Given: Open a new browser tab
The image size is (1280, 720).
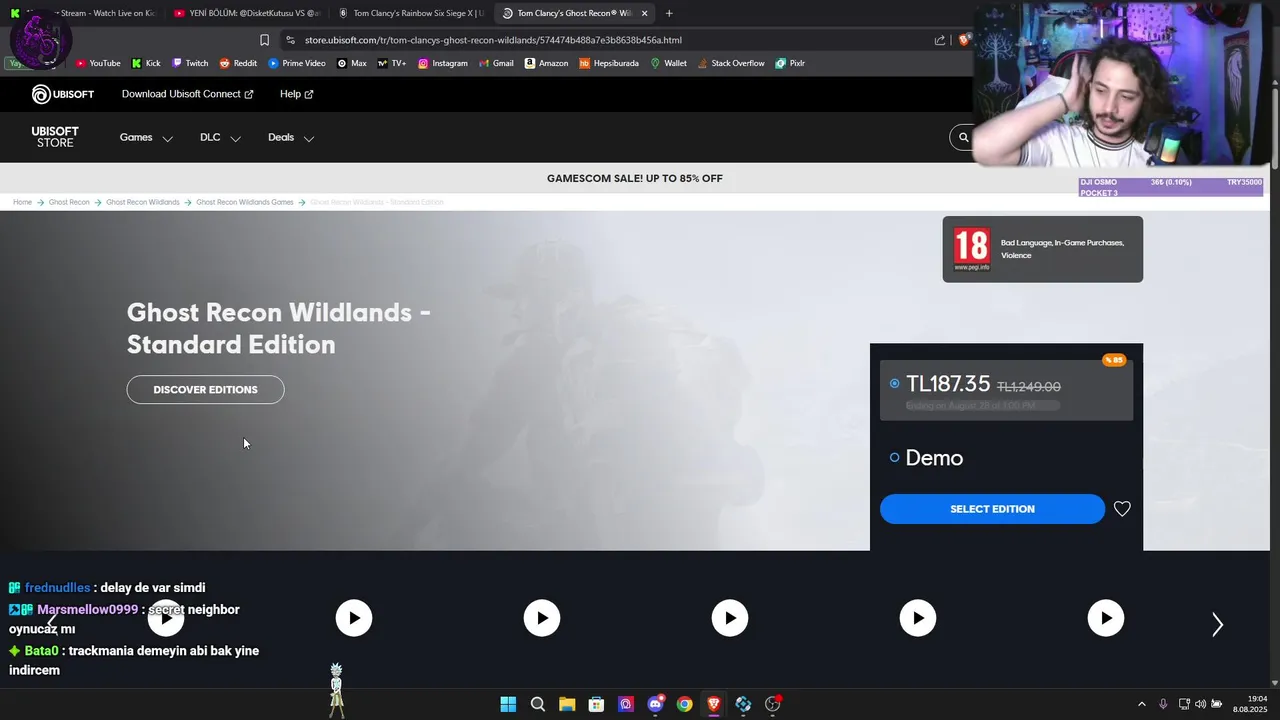Looking at the screenshot, I should (669, 13).
